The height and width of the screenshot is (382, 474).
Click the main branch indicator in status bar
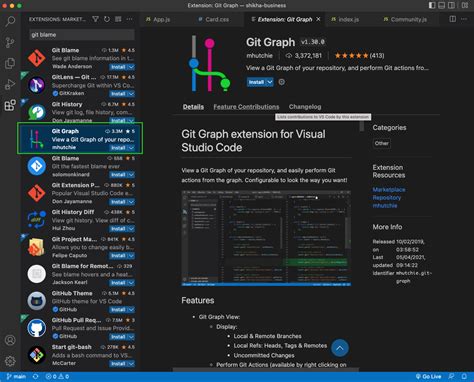pos(16,377)
